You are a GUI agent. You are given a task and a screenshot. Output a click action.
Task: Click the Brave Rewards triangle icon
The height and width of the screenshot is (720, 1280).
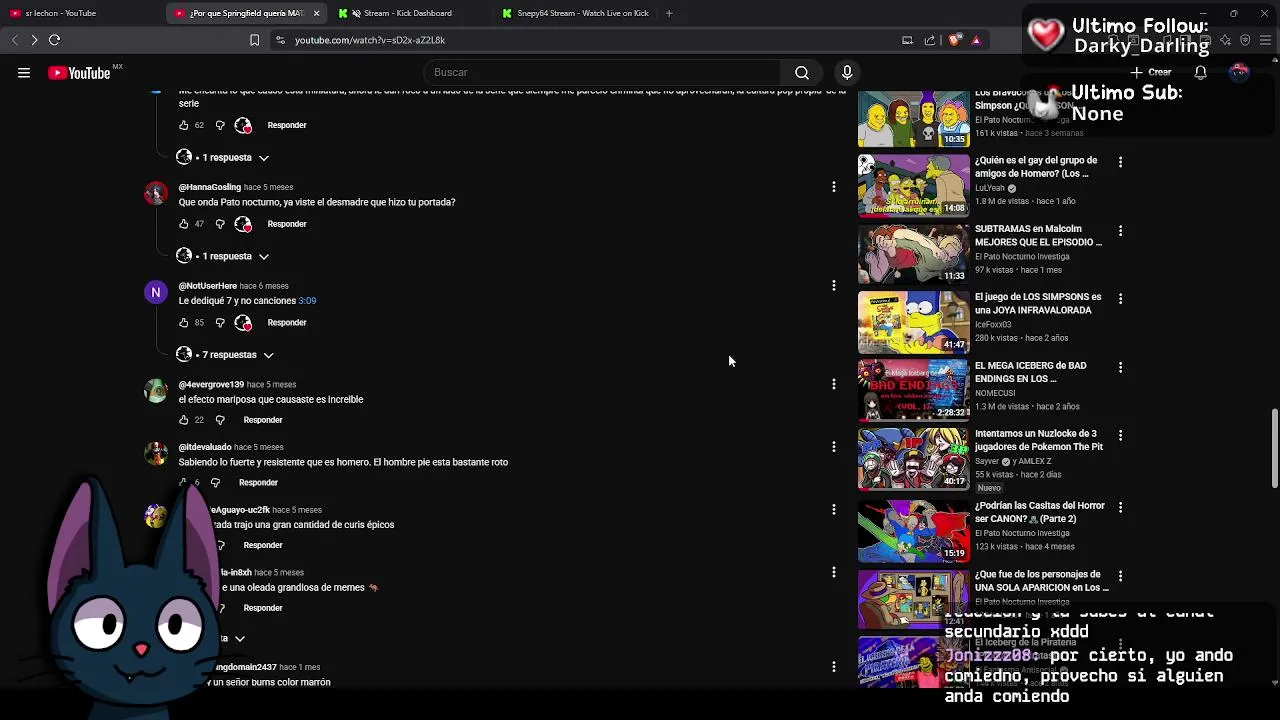tap(976, 40)
